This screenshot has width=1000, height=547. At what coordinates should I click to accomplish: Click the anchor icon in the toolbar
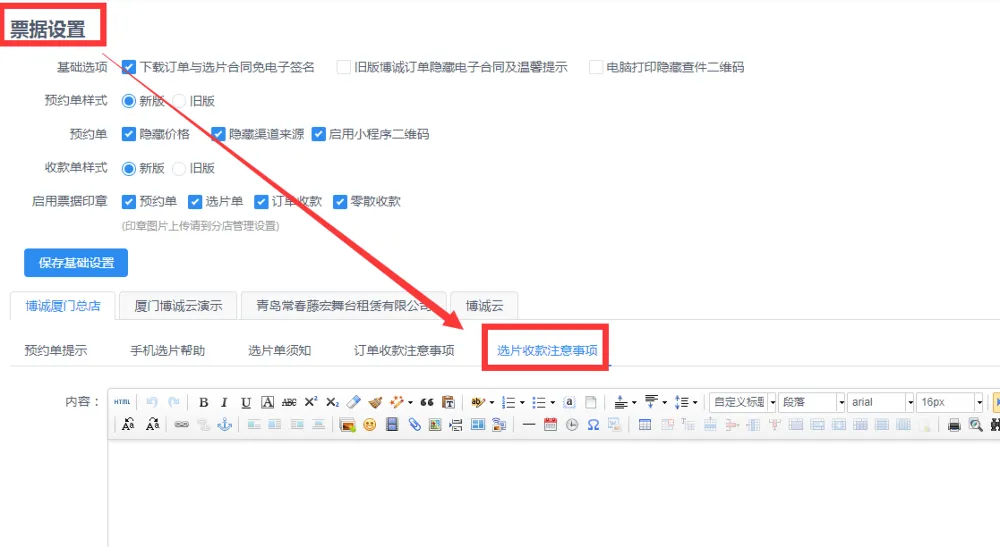point(225,425)
